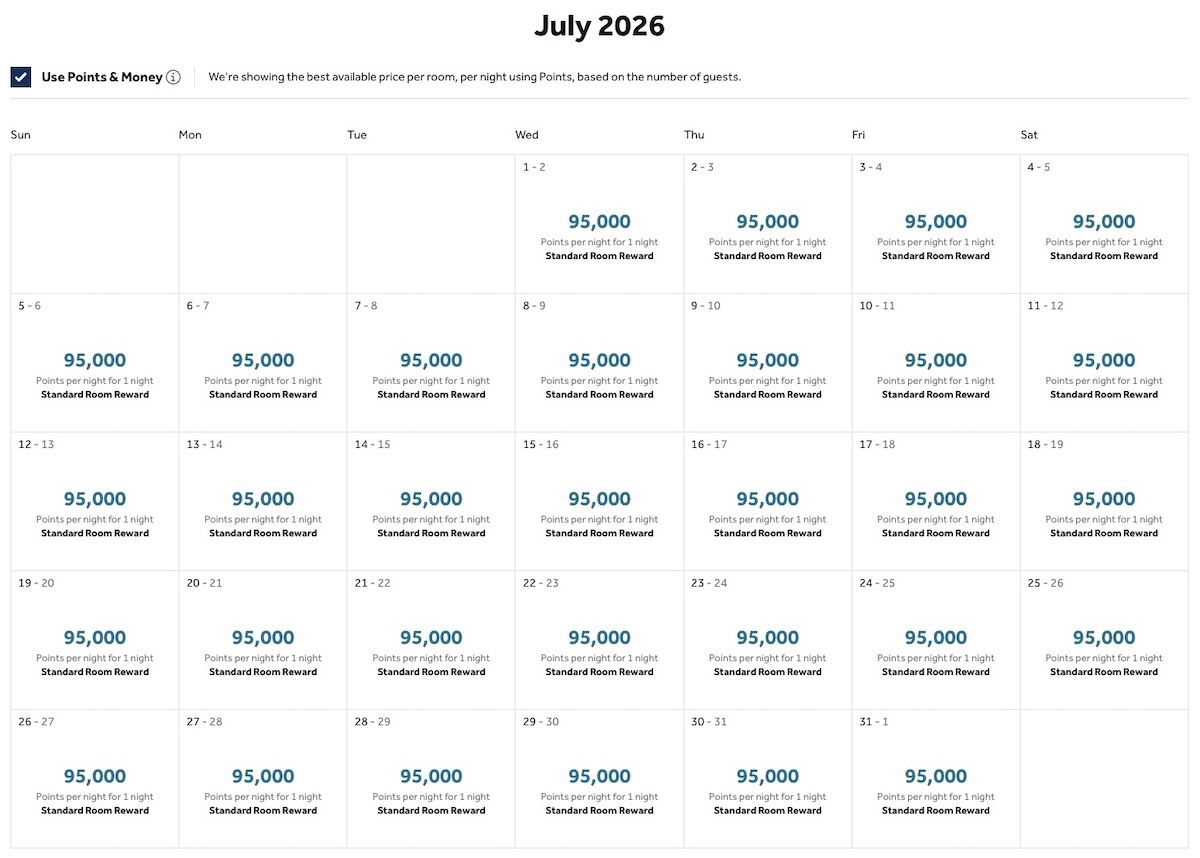The height and width of the screenshot is (858, 1200).
Task: Select July 9 - 10 reward night
Action: click(767, 363)
